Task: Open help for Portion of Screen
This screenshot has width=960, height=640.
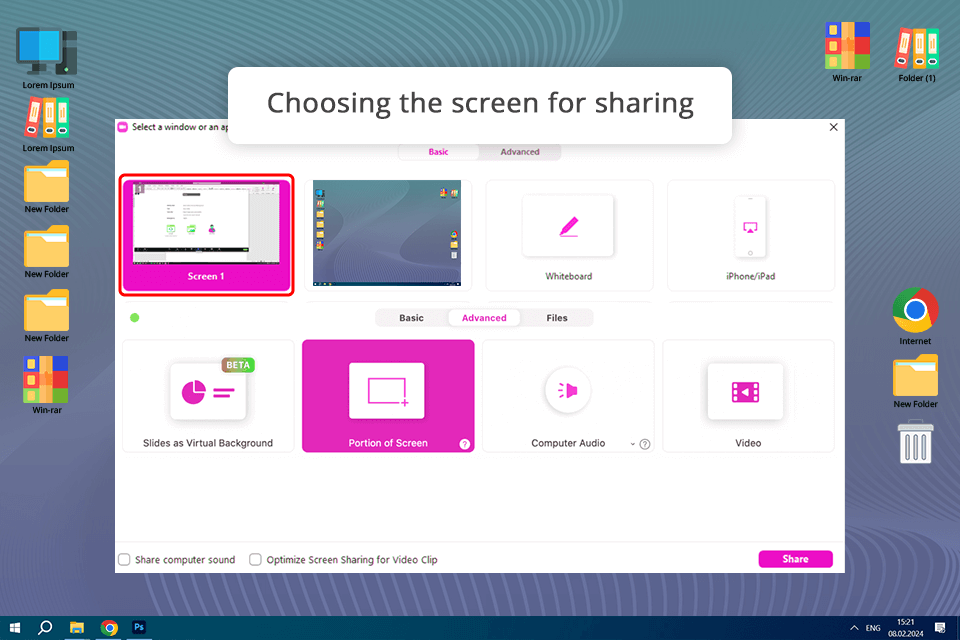Action: 465,444
